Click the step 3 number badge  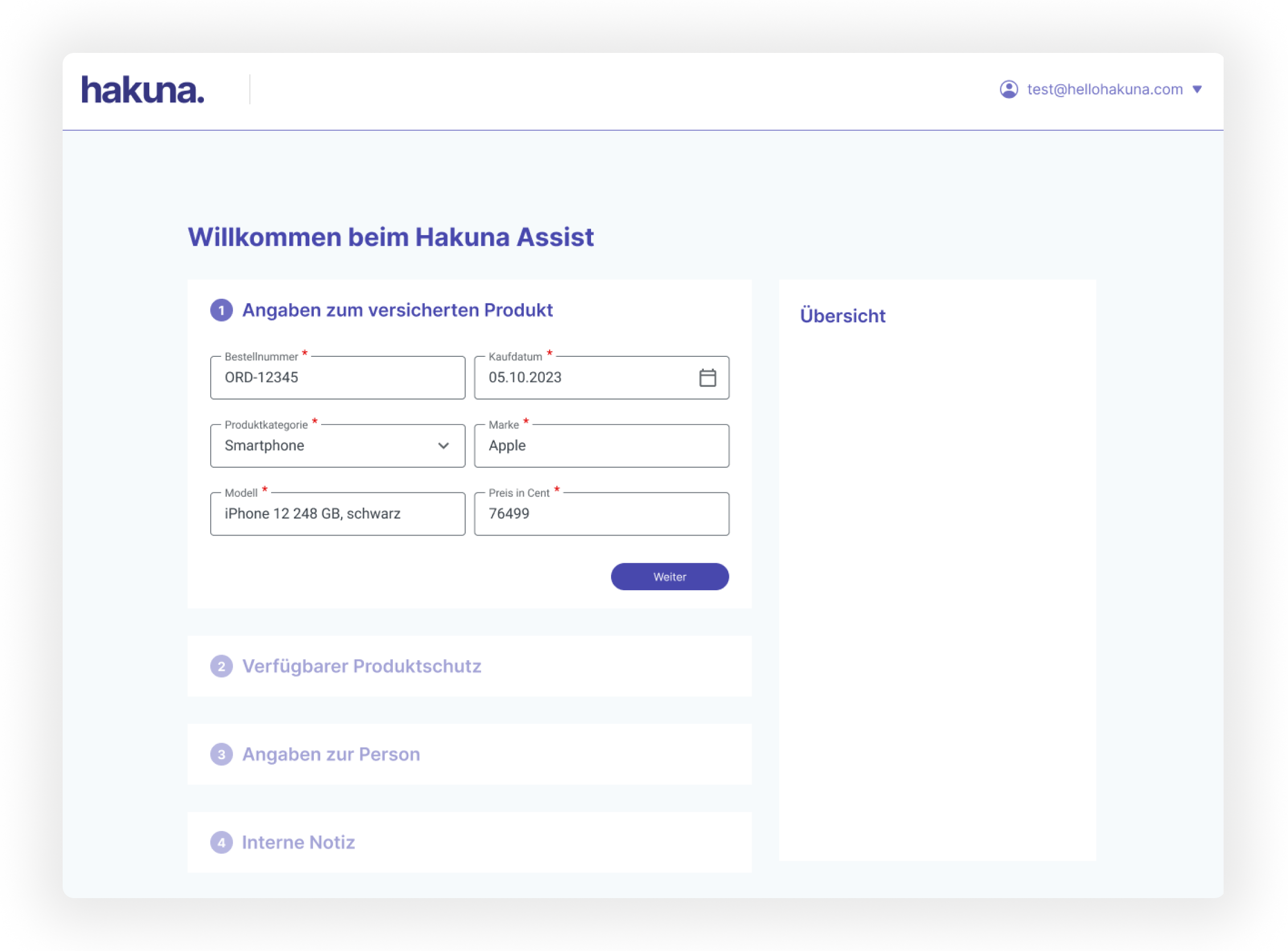point(221,754)
